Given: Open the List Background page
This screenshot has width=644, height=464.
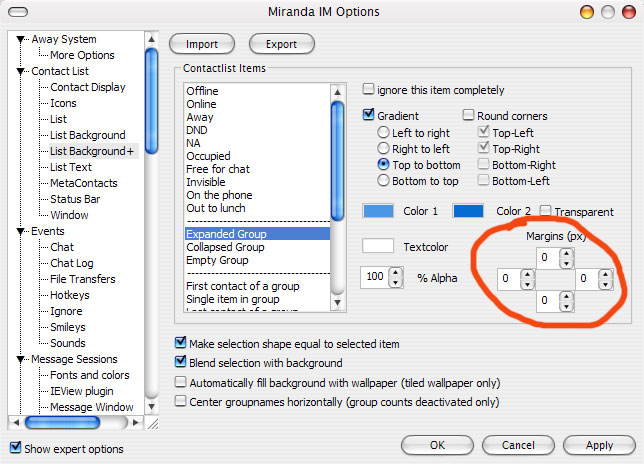Looking at the screenshot, I should pos(87,135).
